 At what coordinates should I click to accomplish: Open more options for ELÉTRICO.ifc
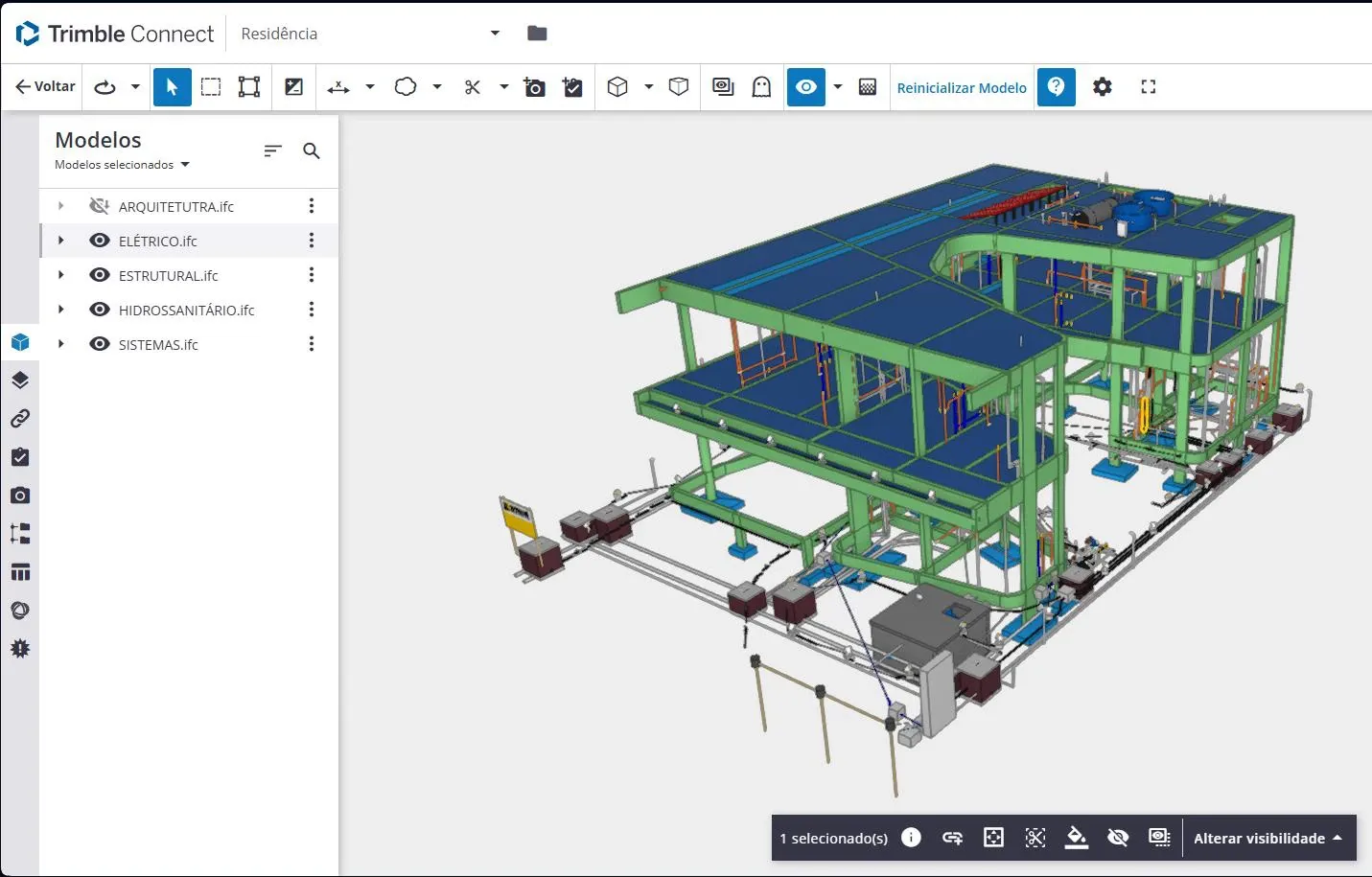coord(312,241)
